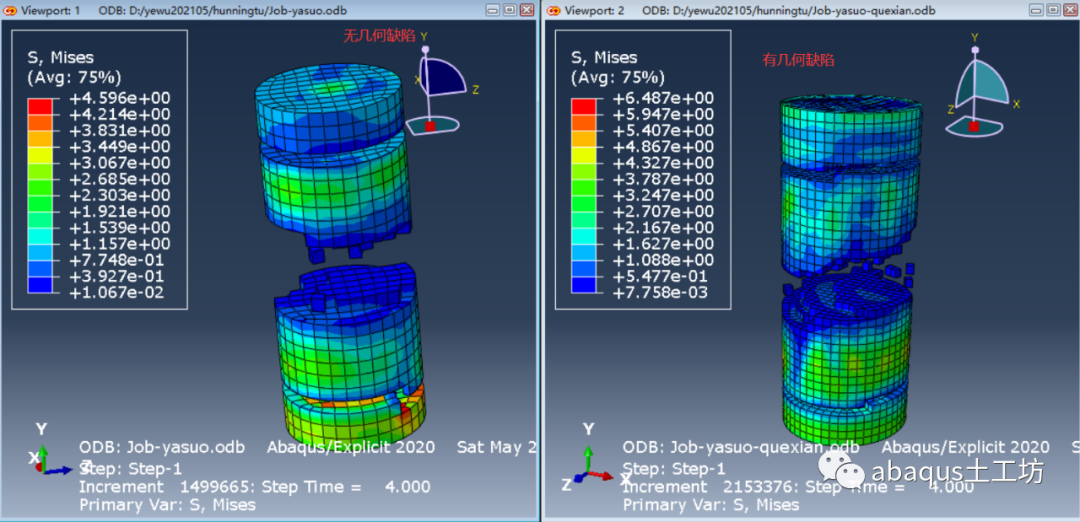Click the maximum value +4.596e+00
This screenshot has height=522, width=1080.
[x=120, y=98]
